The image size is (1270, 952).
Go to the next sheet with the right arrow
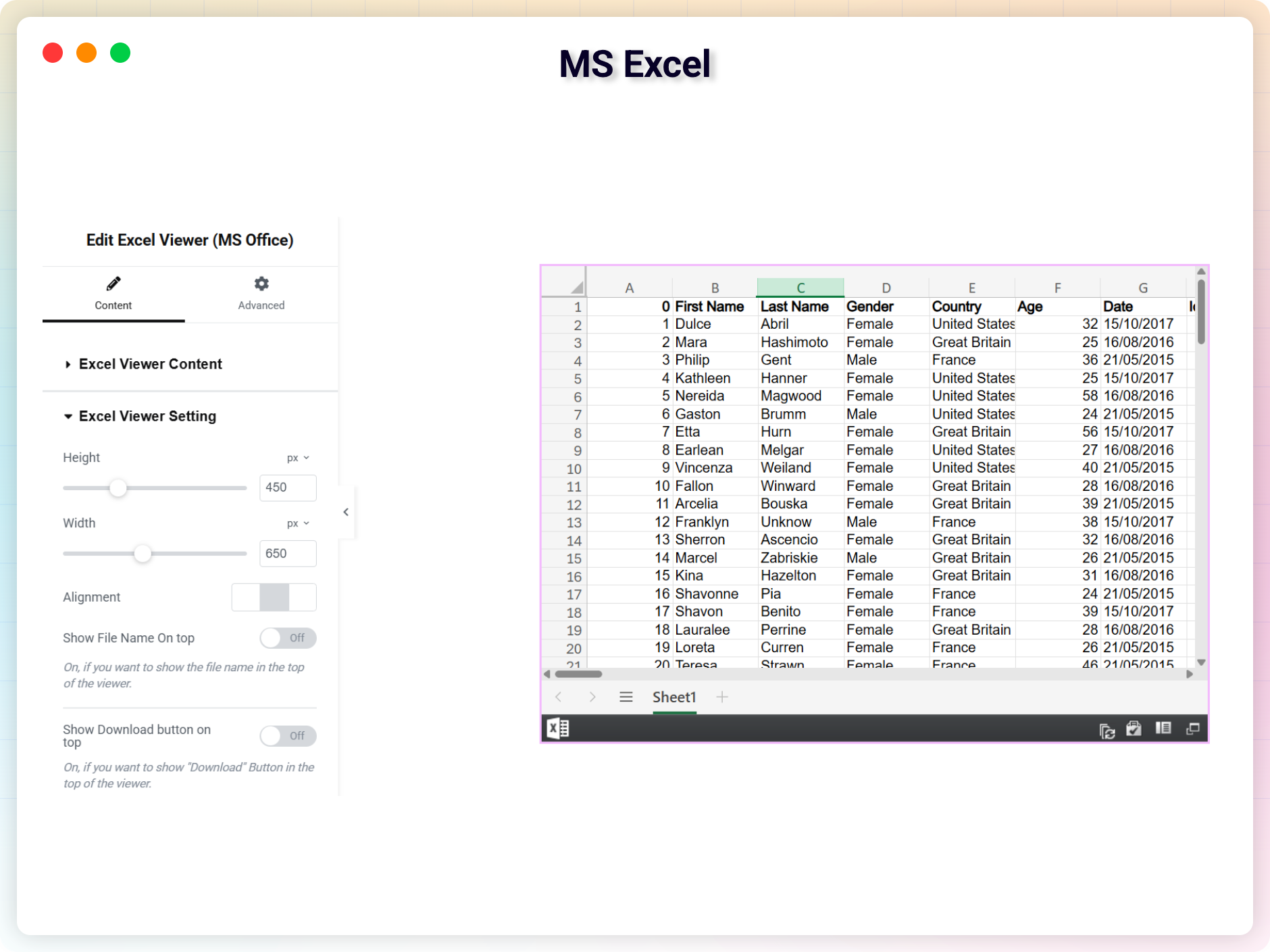[592, 697]
